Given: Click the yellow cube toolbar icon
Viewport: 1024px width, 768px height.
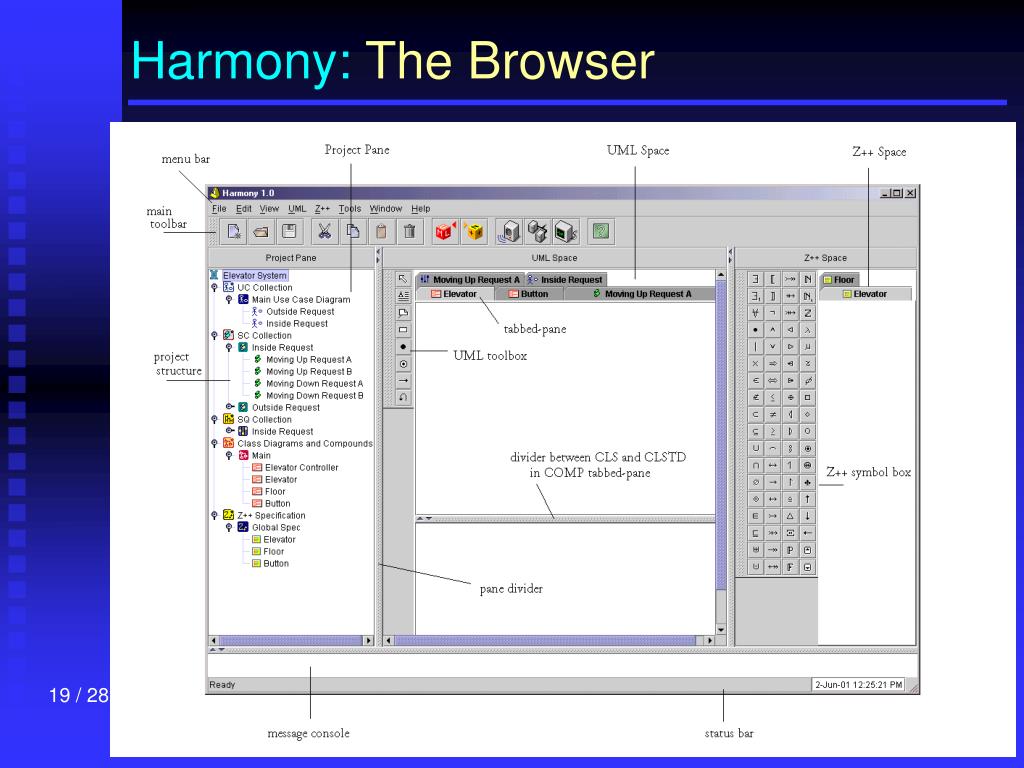Looking at the screenshot, I should 474,231.
